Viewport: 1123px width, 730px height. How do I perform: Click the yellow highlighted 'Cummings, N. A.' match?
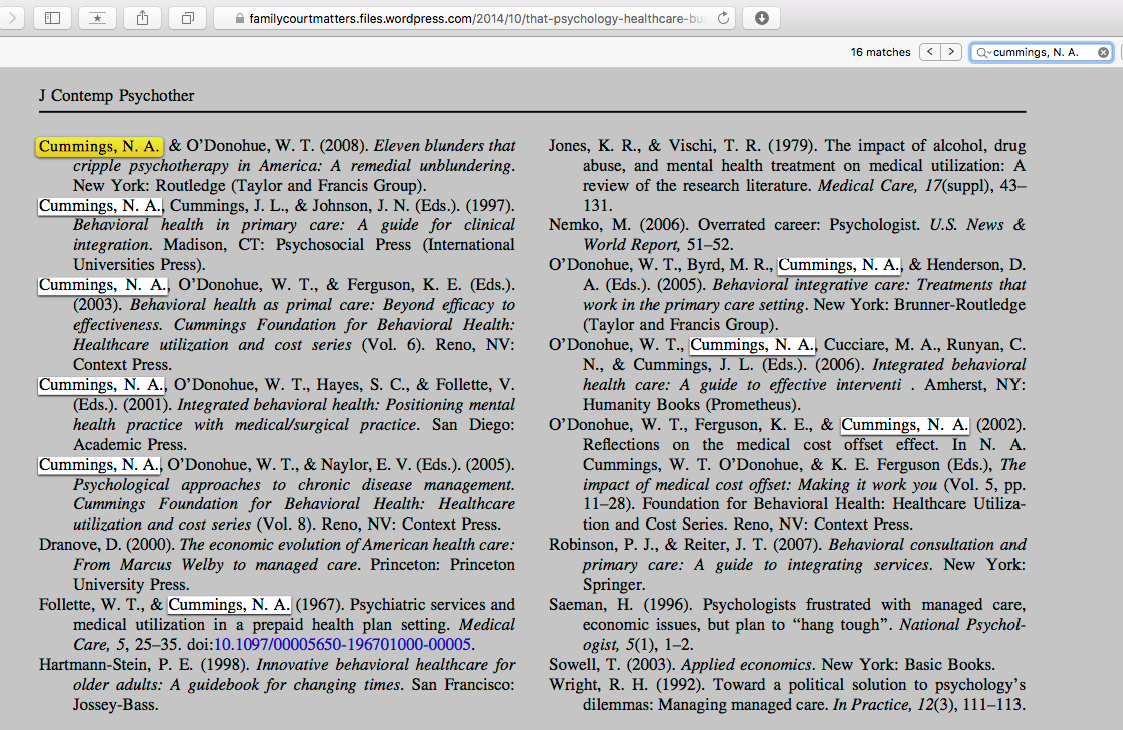[99, 146]
